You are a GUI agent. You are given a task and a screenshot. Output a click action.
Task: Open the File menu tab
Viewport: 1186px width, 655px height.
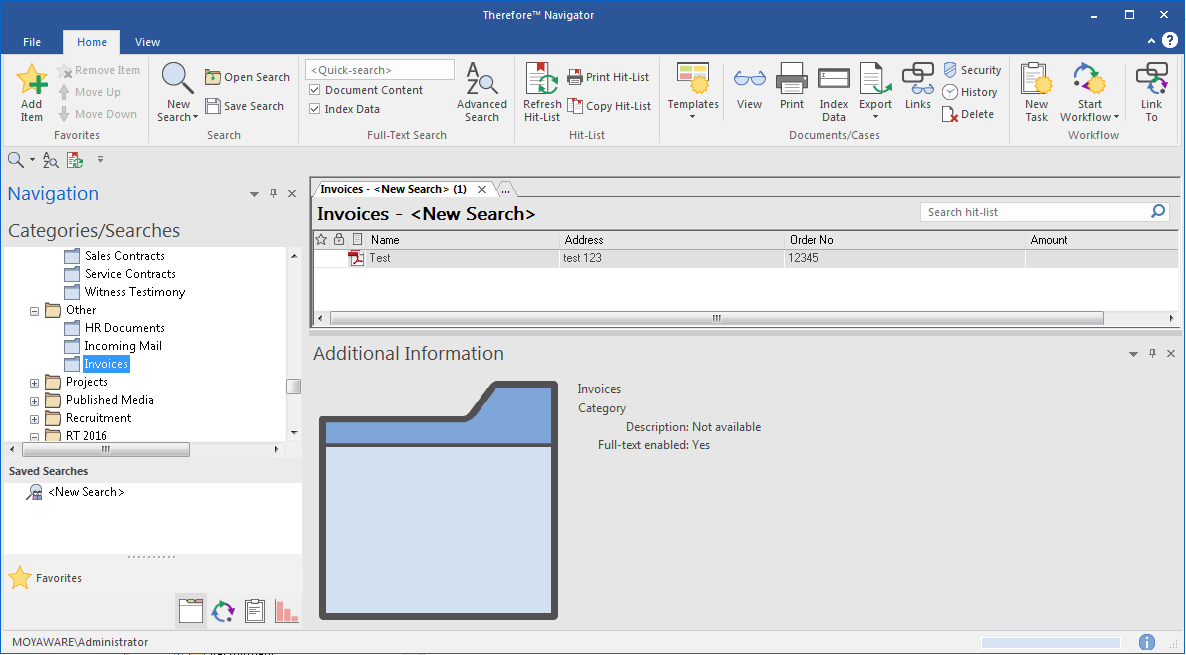click(32, 42)
